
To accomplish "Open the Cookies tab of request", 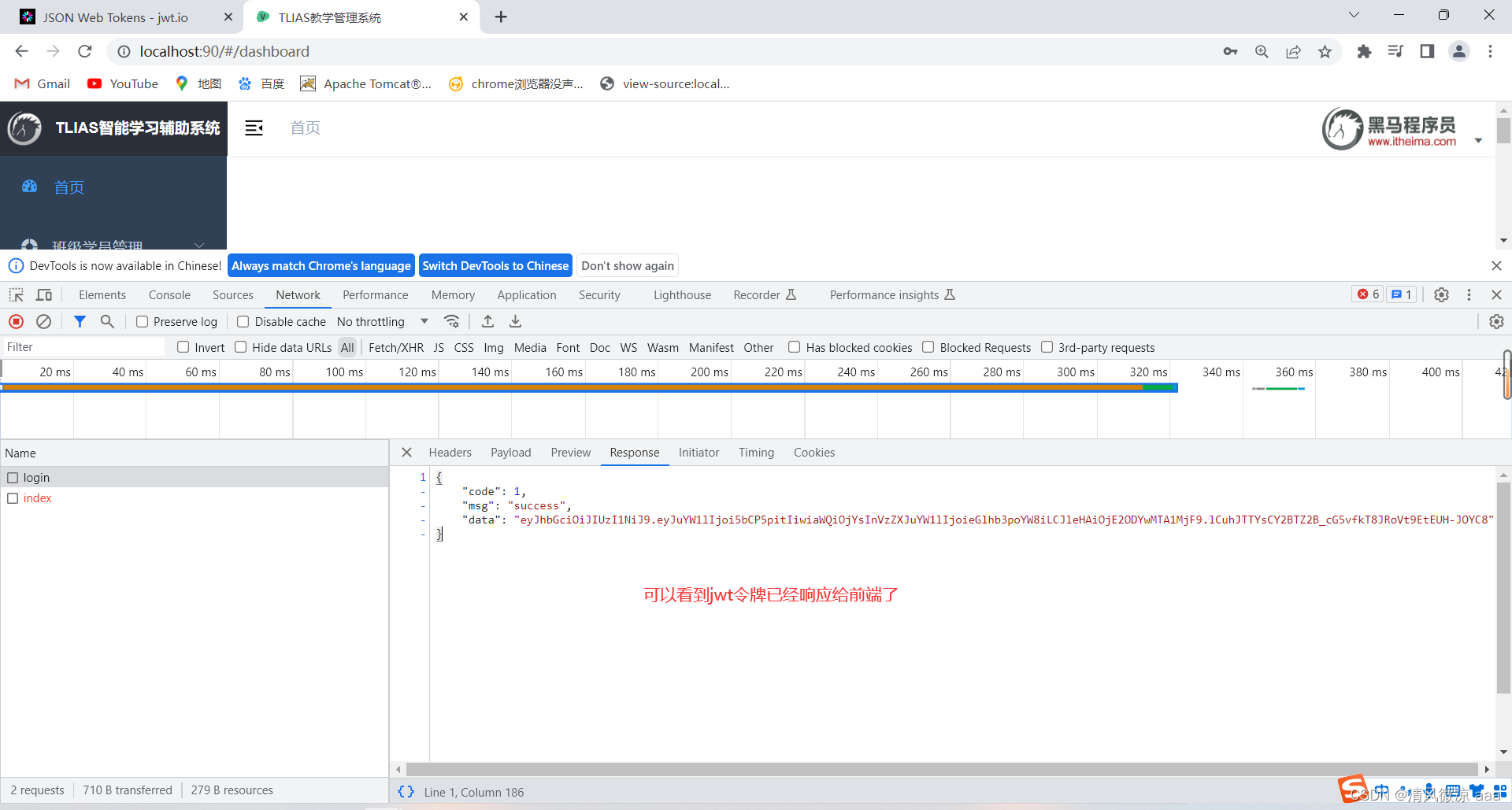I will pos(814,453).
